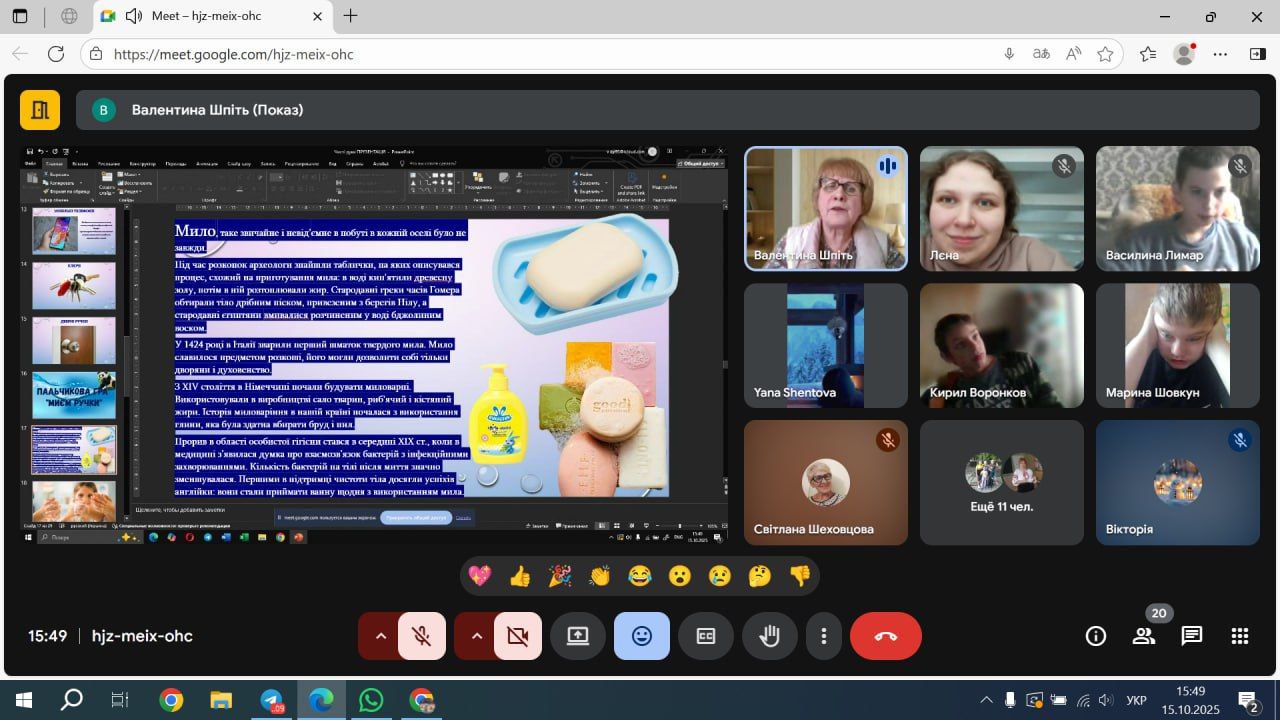The width and height of the screenshot is (1280, 720).
Task: Open a new browser tab
Action: (x=350, y=17)
